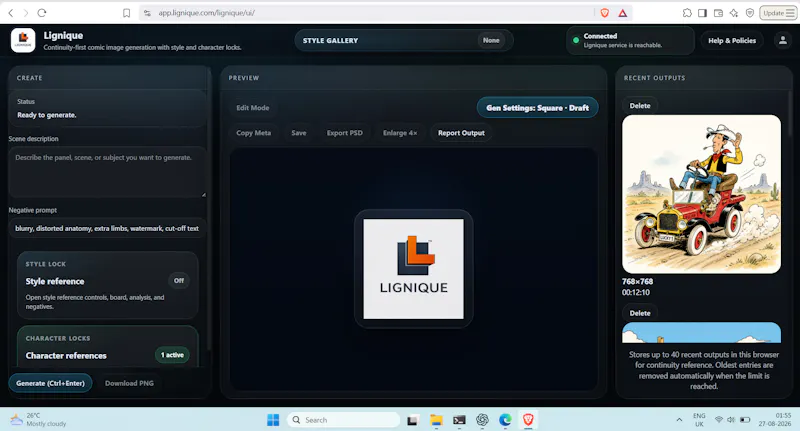
Task: Click the Character references 1 active badge
Action: coord(172,355)
